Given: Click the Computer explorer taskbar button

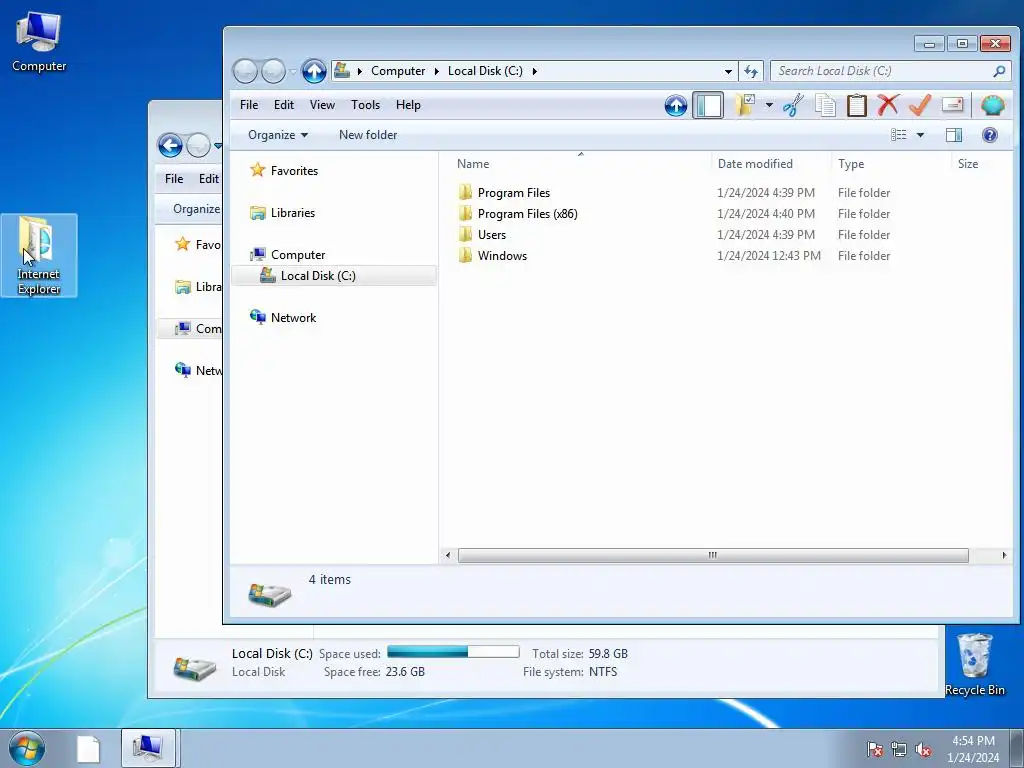Looking at the screenshot, I should [x=148, y=748].
